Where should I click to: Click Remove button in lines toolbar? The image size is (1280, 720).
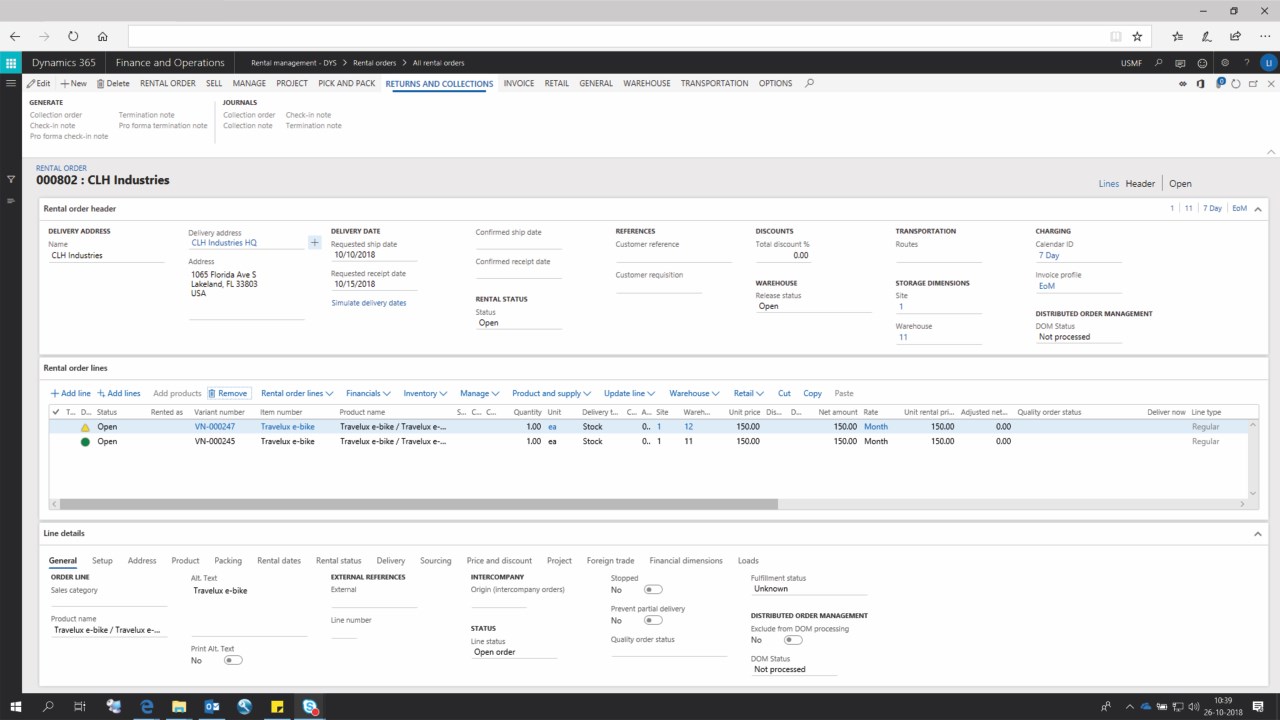tap(228, 393)
